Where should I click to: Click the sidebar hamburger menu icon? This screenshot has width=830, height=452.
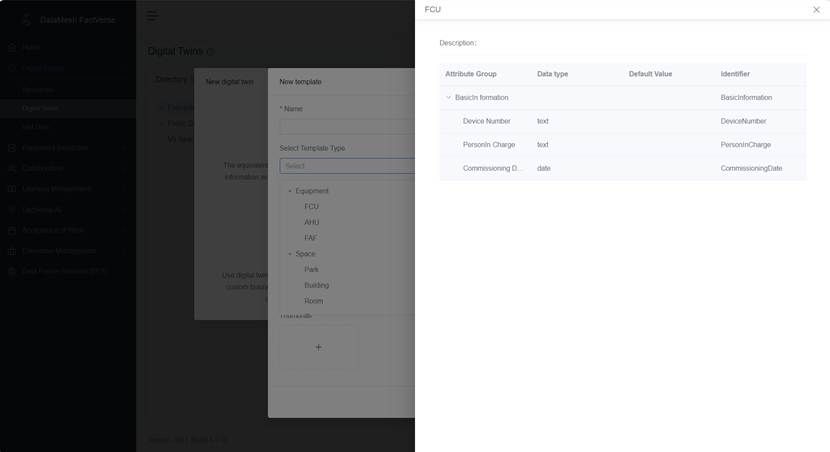(x=152, y=16)
